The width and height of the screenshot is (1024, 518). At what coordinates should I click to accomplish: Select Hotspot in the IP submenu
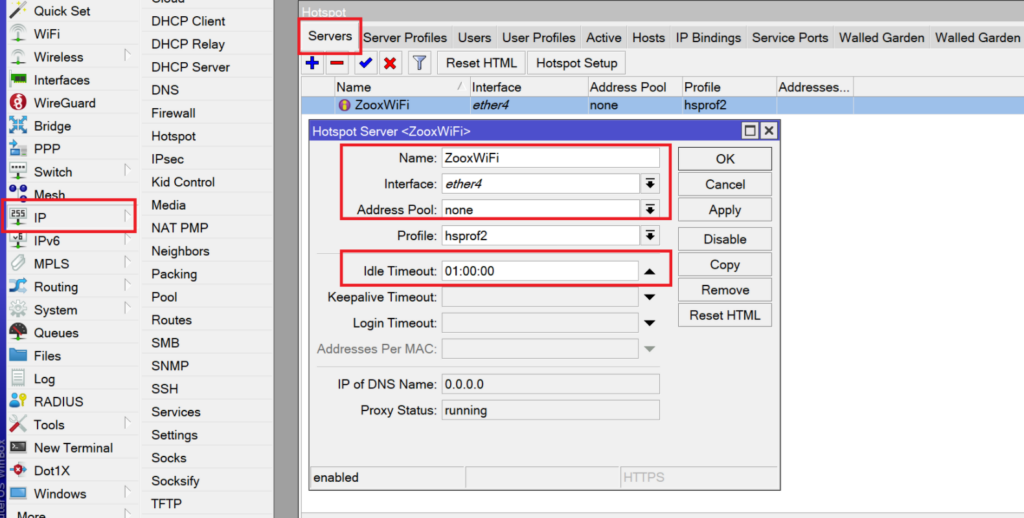tap(173, 136)
